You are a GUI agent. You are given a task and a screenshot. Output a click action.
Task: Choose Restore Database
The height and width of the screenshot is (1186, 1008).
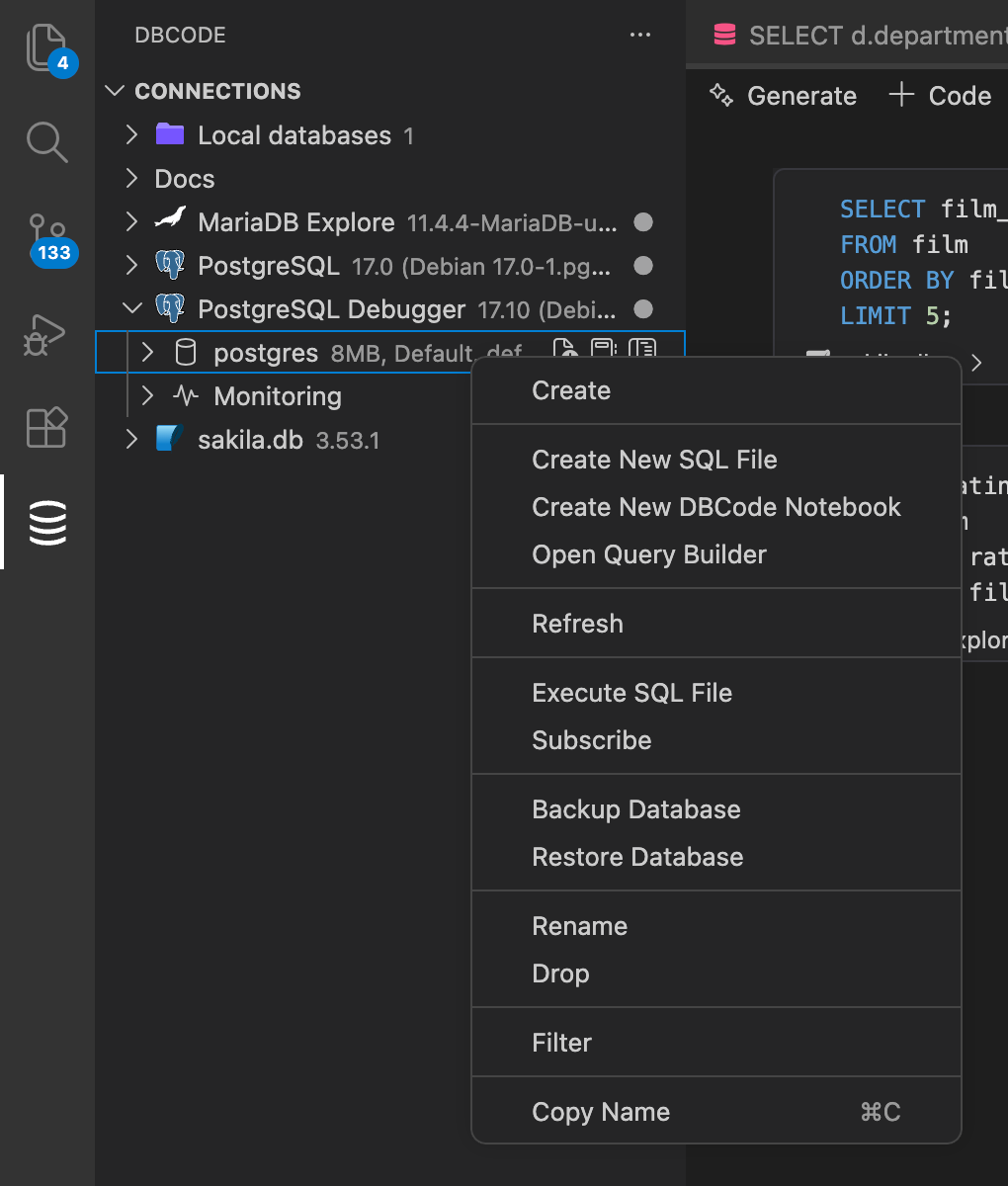tap(716, 857)
